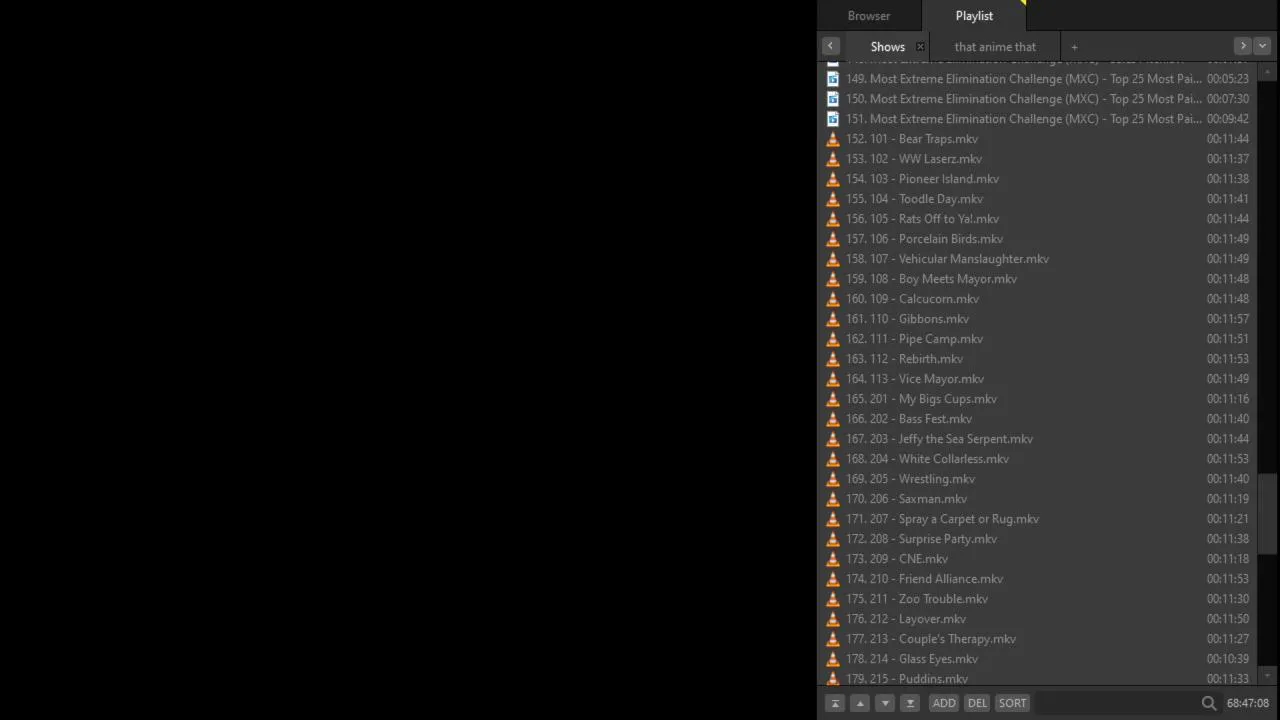Switch to the Playlist tab

974,16
